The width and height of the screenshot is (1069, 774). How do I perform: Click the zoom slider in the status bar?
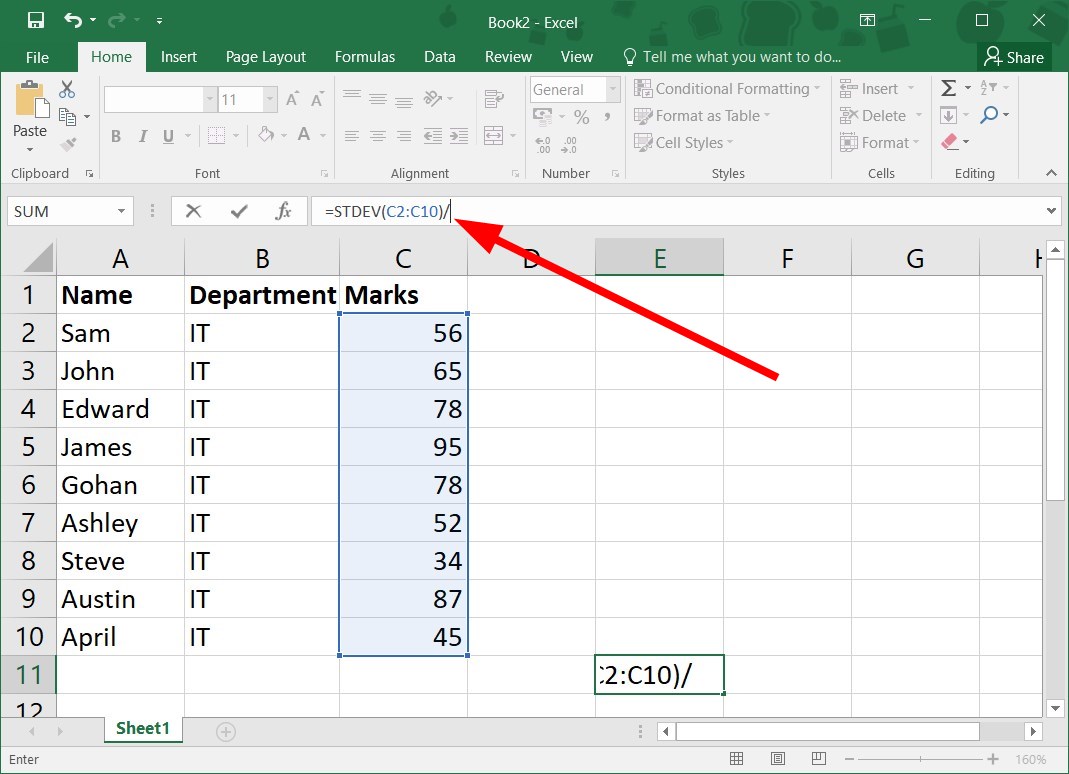point(921,759)
